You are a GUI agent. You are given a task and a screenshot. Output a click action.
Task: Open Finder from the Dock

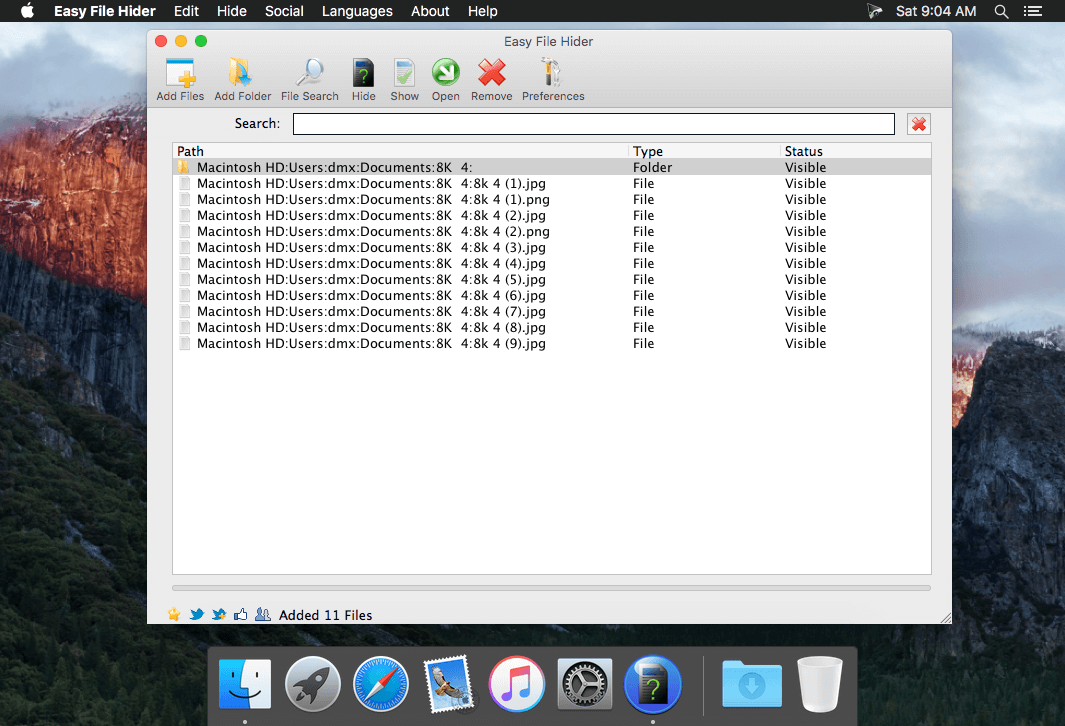coord(245,684)
